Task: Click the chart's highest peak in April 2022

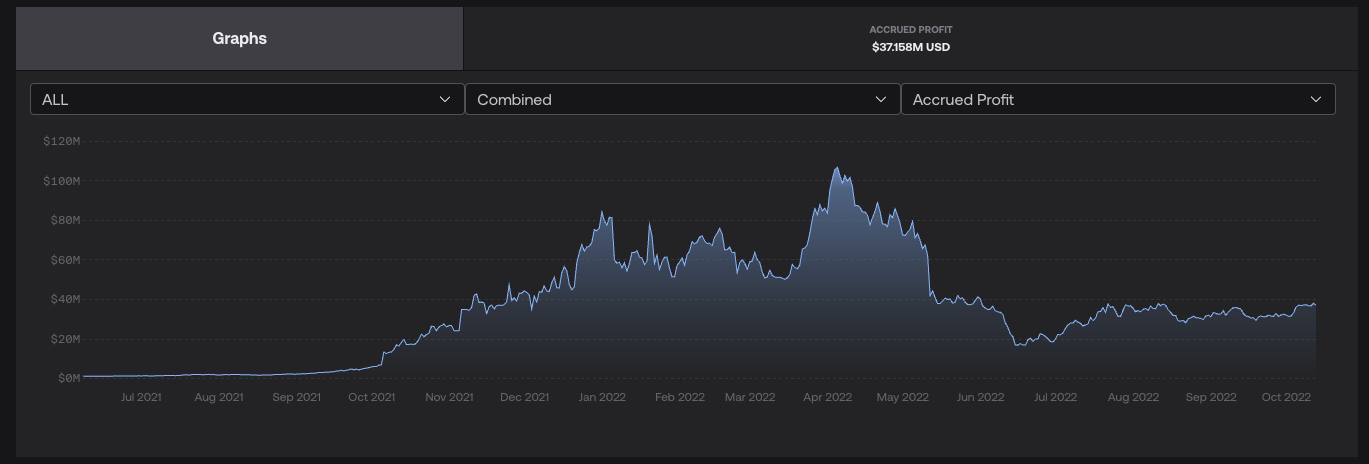Action: [836, 168]
